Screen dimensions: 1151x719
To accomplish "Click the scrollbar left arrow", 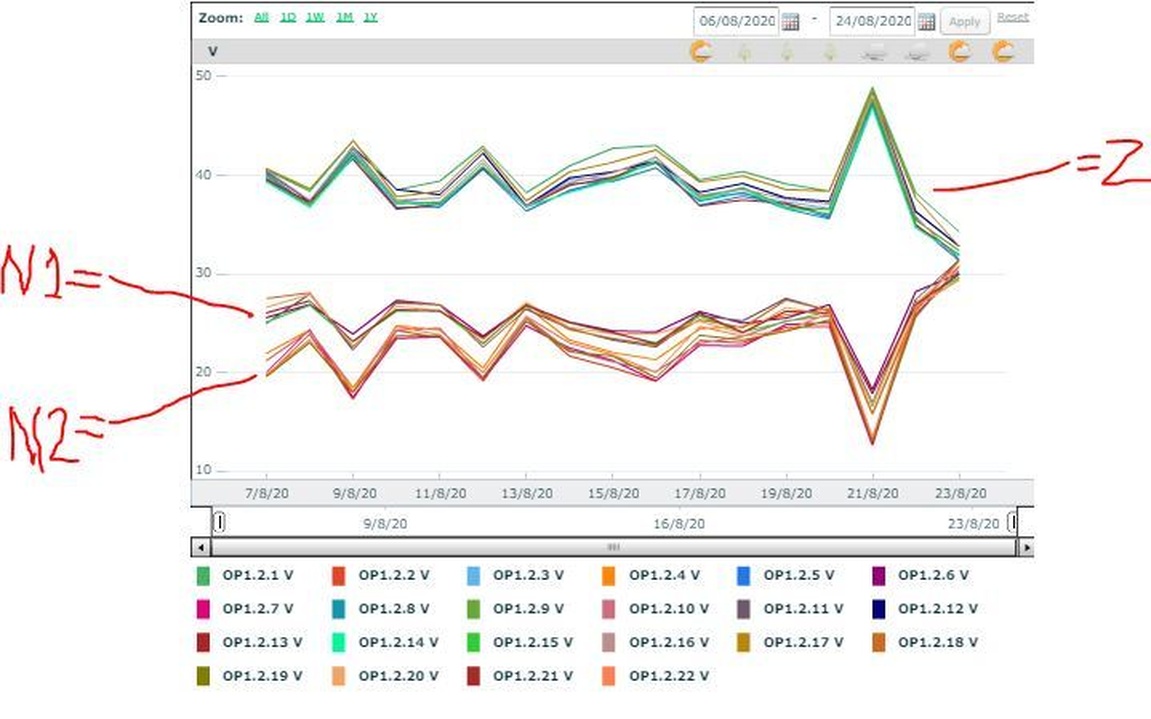I will point(200,547).
